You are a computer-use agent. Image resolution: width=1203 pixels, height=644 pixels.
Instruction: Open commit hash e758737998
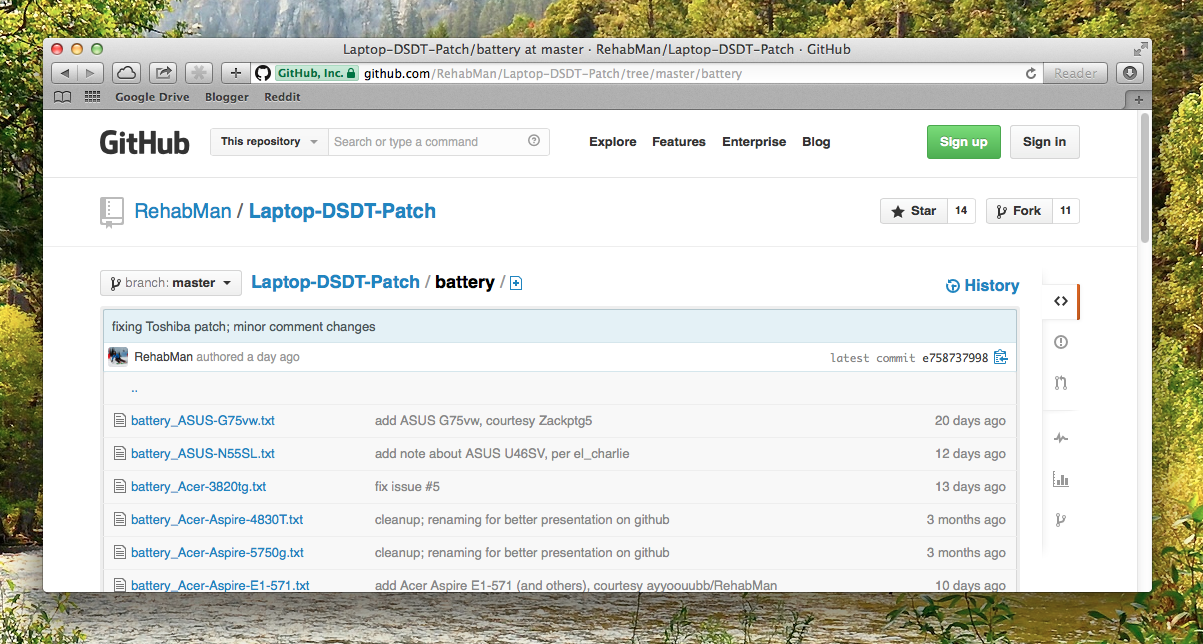[x=955, y=358]
